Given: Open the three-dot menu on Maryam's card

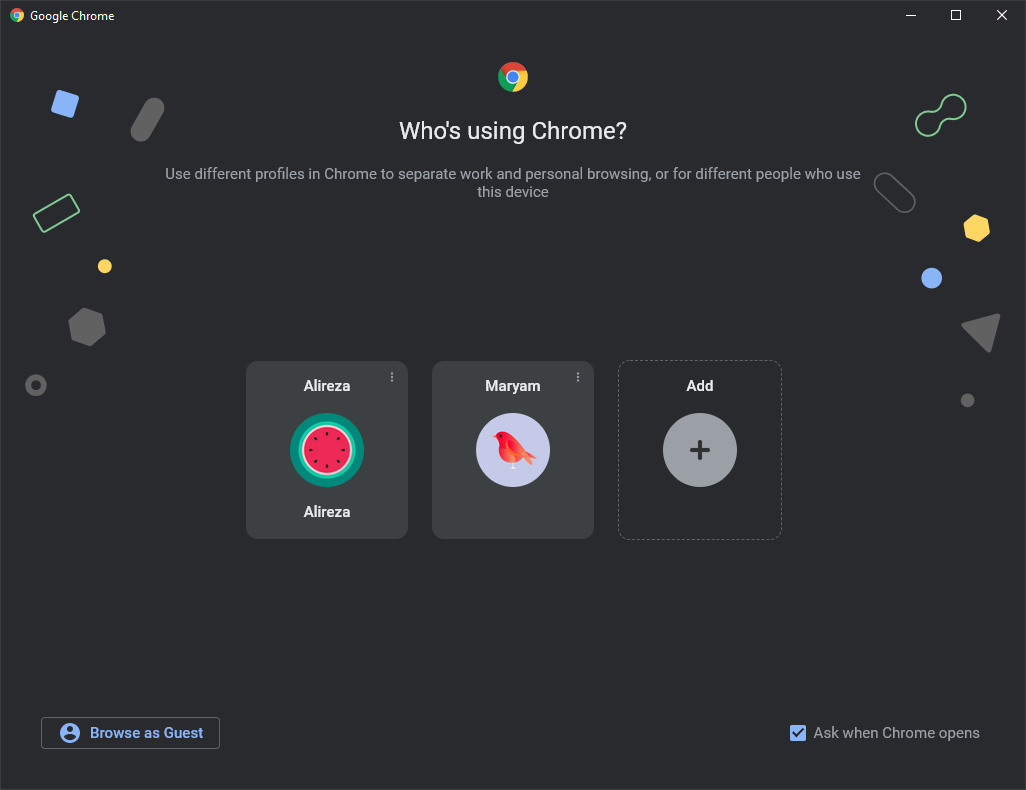Looking at the screenshot, I should [x=578, y=377].
